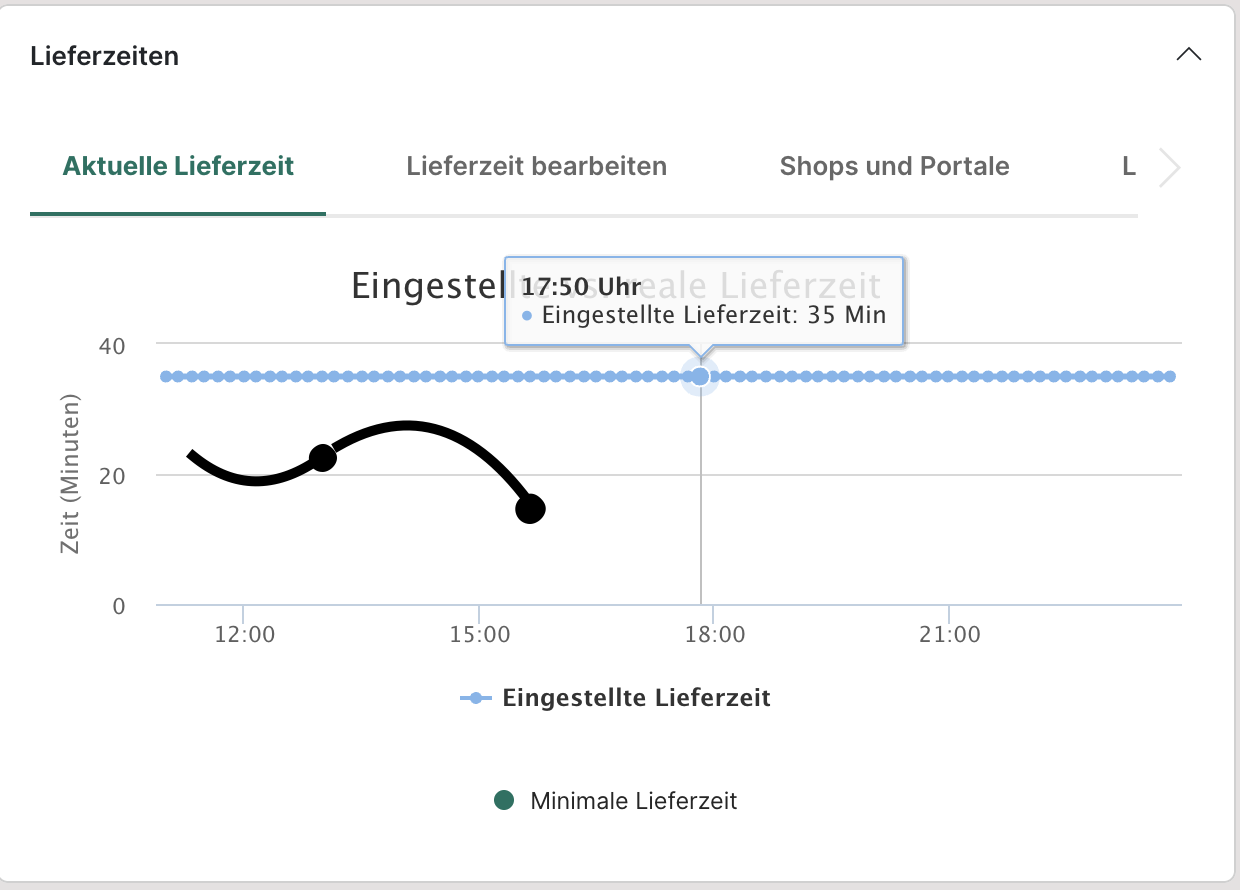Screen dimensions: 1240x890
Task: Click the Zeit (Minuten) y-axis title
Action: pos(69,474)
